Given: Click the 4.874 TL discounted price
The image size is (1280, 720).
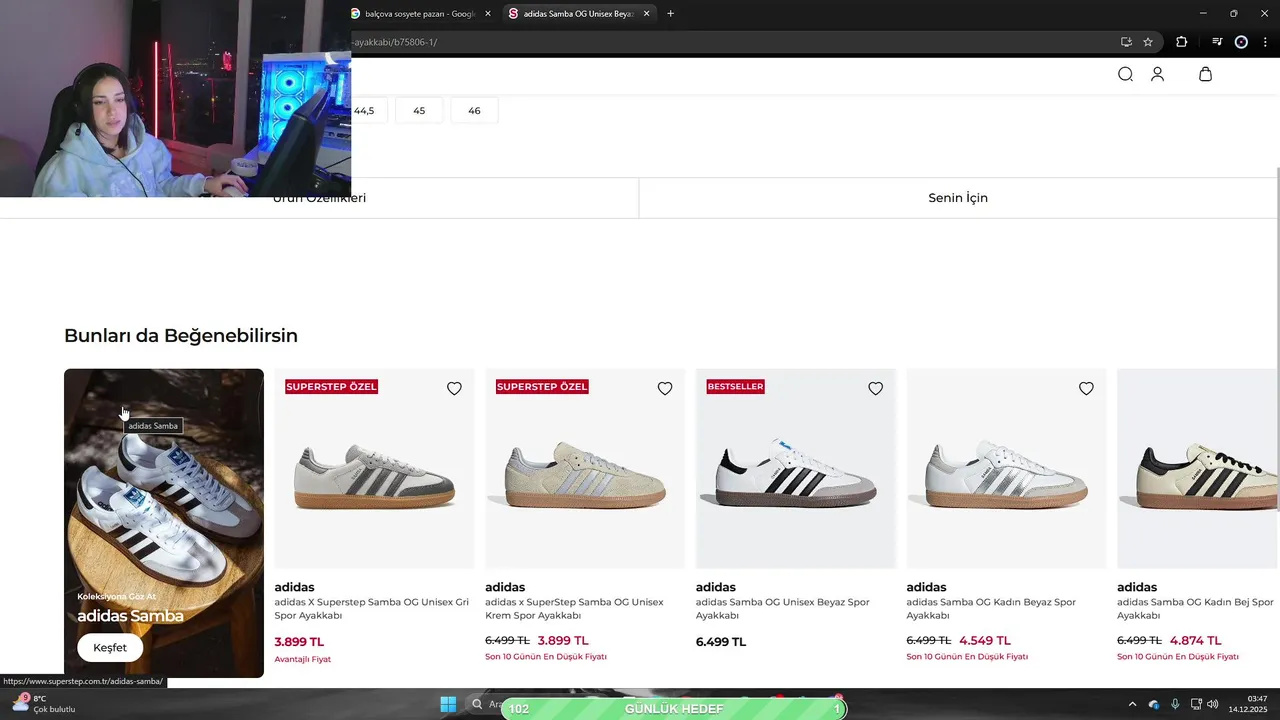Looking at the screenshot, I should (x=1195, y=641).
